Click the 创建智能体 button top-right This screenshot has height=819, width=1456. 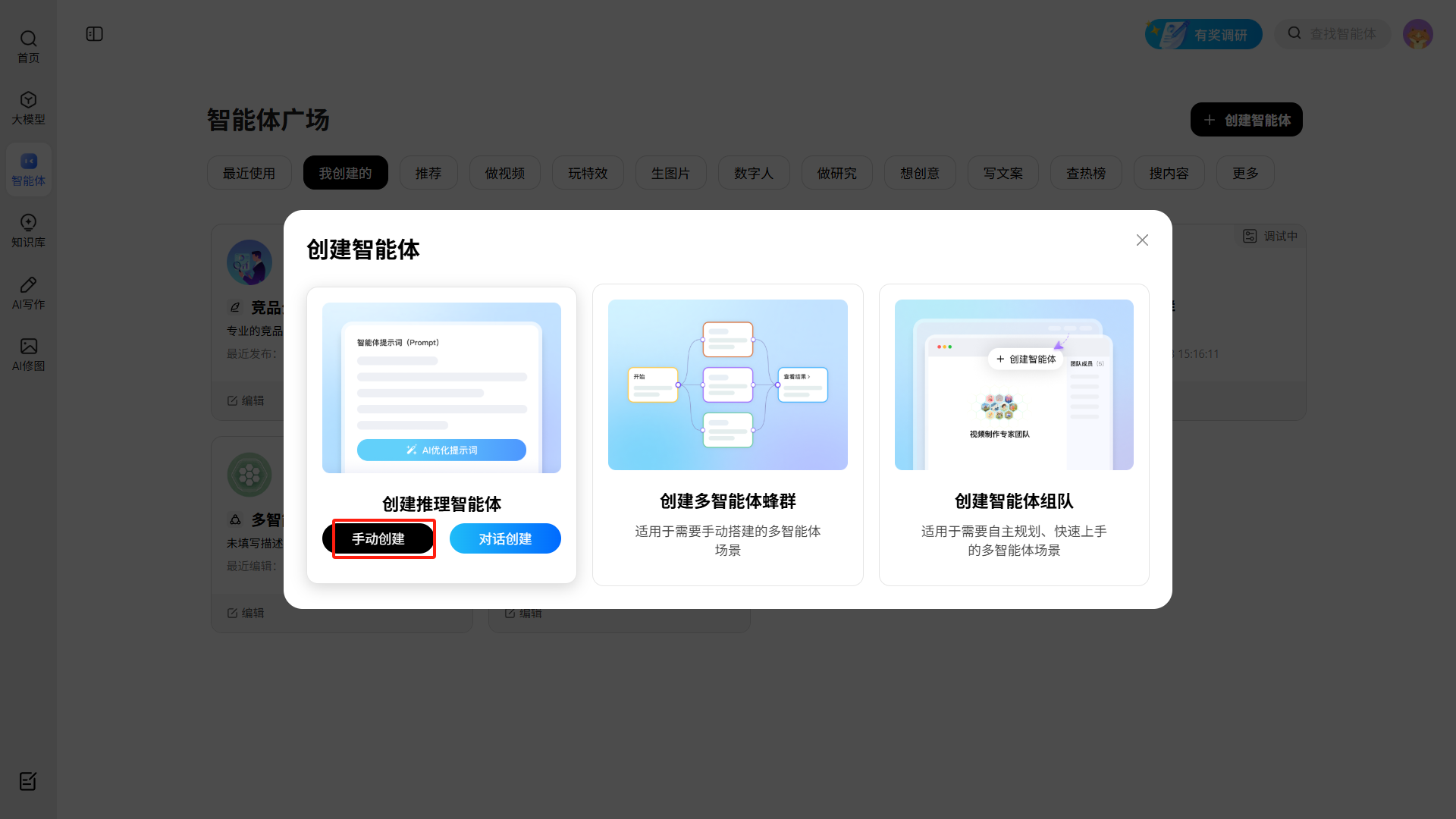tap(1246, 120)
